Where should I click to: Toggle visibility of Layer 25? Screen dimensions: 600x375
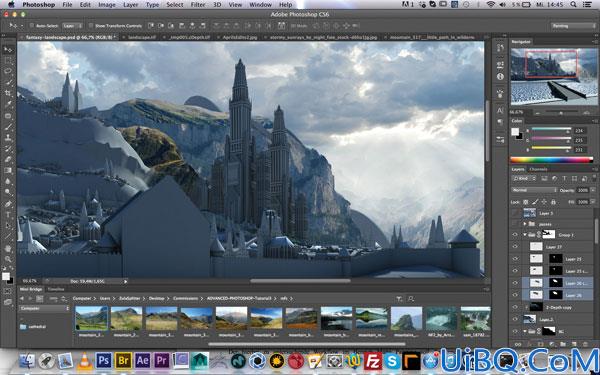click(x=515, y=259)
